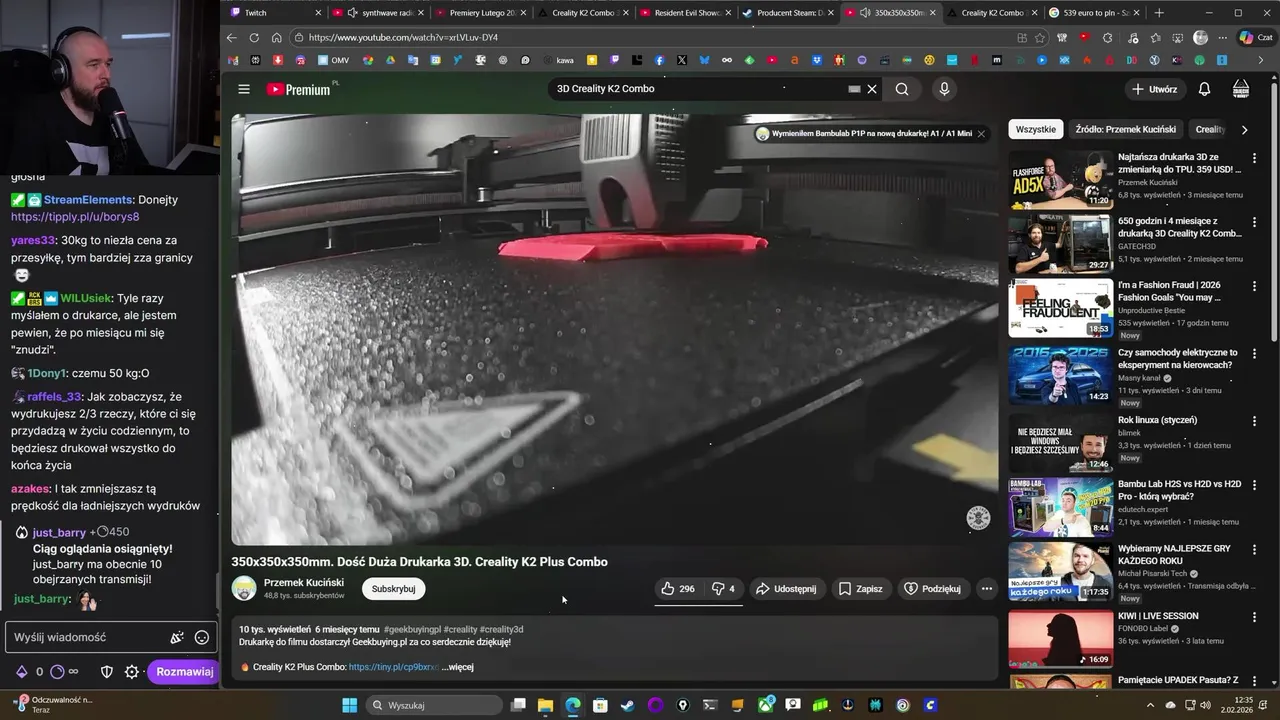Open options for Najtańsza drukarka 3D video
1280x720 pixels.
click(1254, 158)
